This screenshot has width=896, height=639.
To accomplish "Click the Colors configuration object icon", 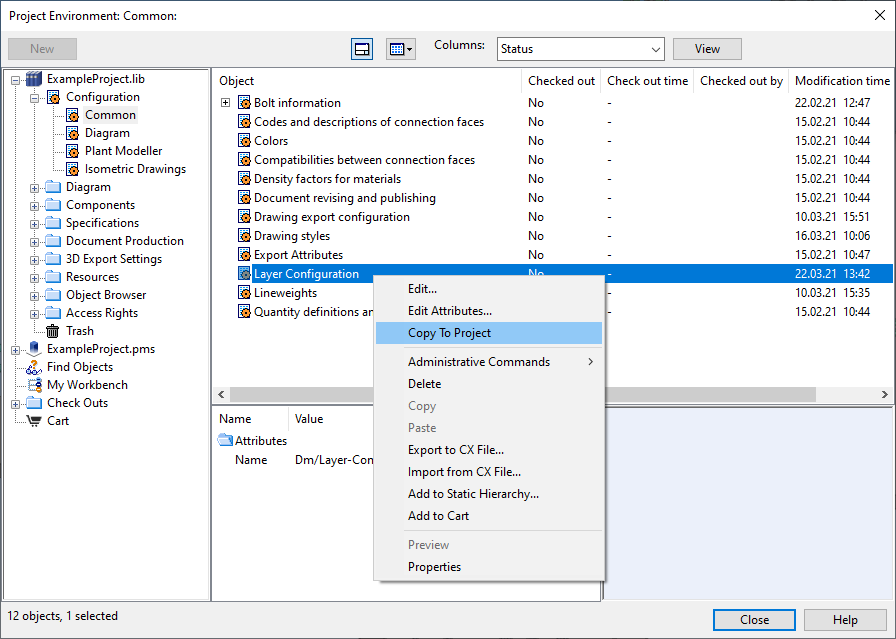I will coord(244,141).
